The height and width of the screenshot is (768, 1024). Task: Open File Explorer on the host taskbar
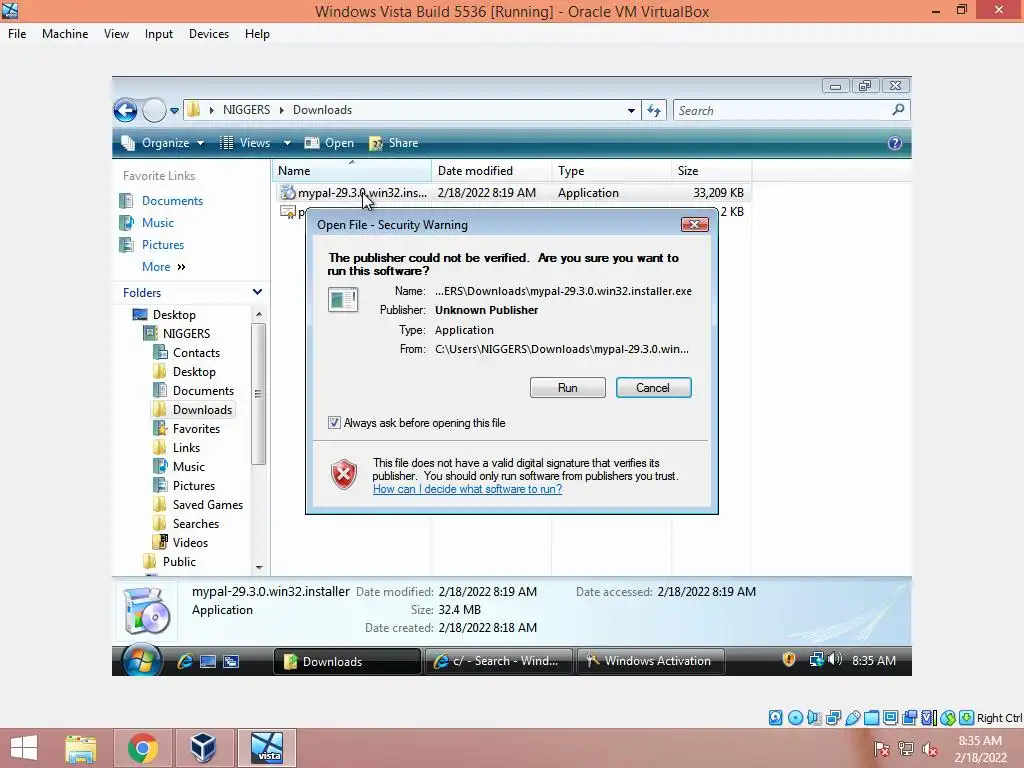pyautogui.click(x=81, y=748)
